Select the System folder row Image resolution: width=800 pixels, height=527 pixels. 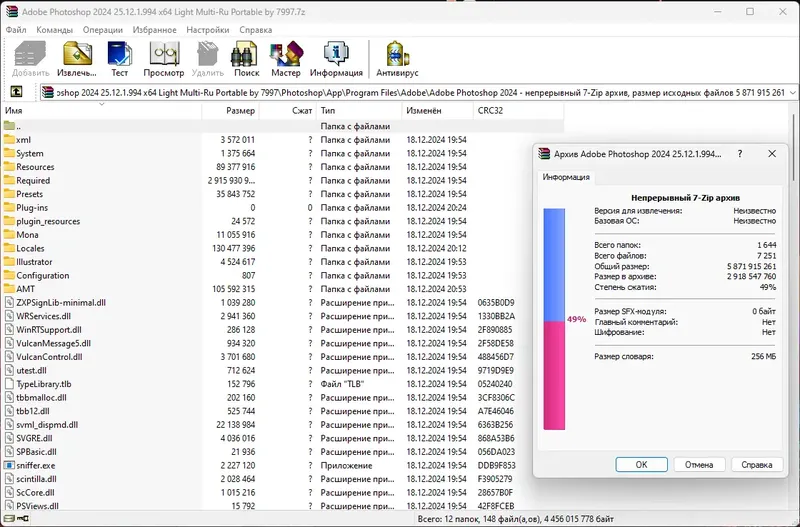point(284,153)
